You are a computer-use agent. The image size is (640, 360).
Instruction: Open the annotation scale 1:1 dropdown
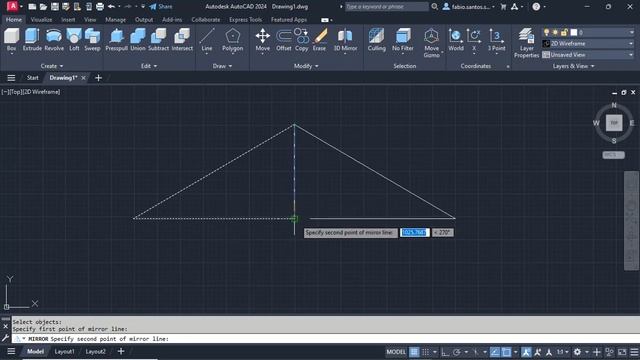pos(563,351)
